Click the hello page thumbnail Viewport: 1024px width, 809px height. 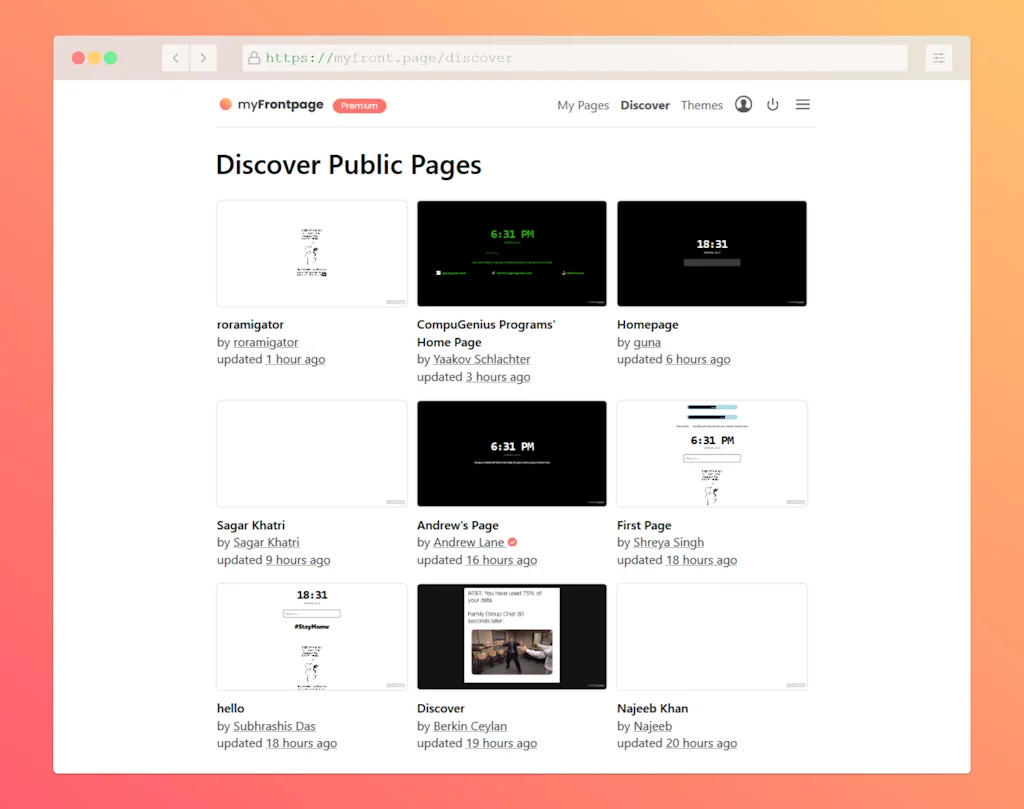(x=311, y=636)
